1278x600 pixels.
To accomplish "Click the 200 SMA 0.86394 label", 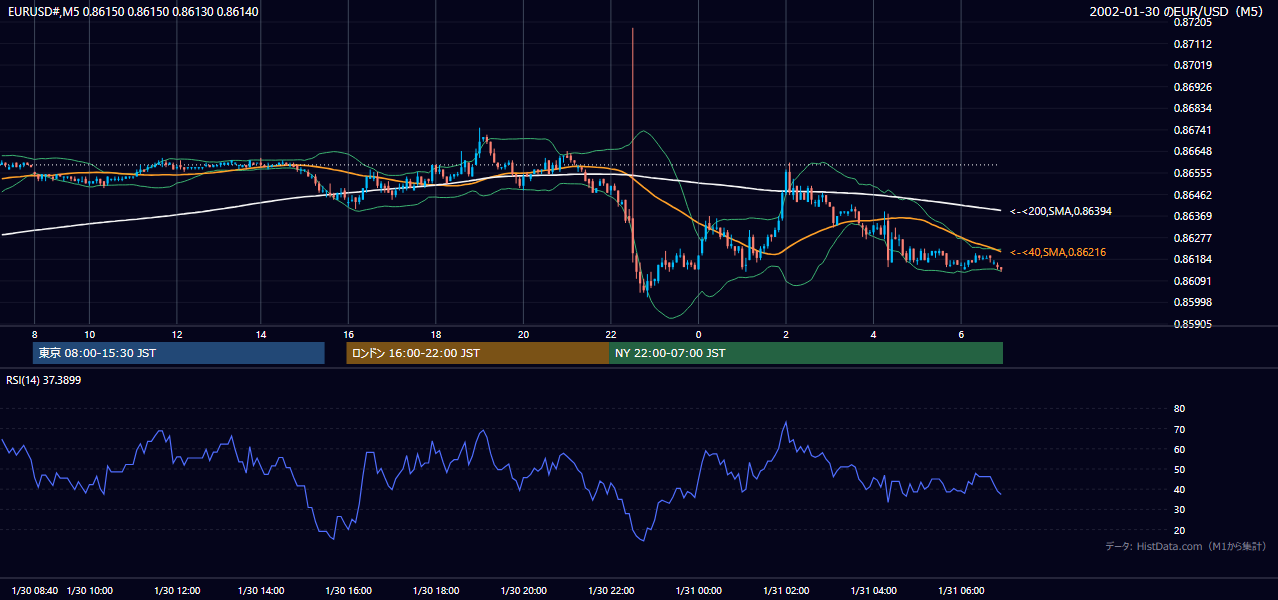I will [1061, 211].
